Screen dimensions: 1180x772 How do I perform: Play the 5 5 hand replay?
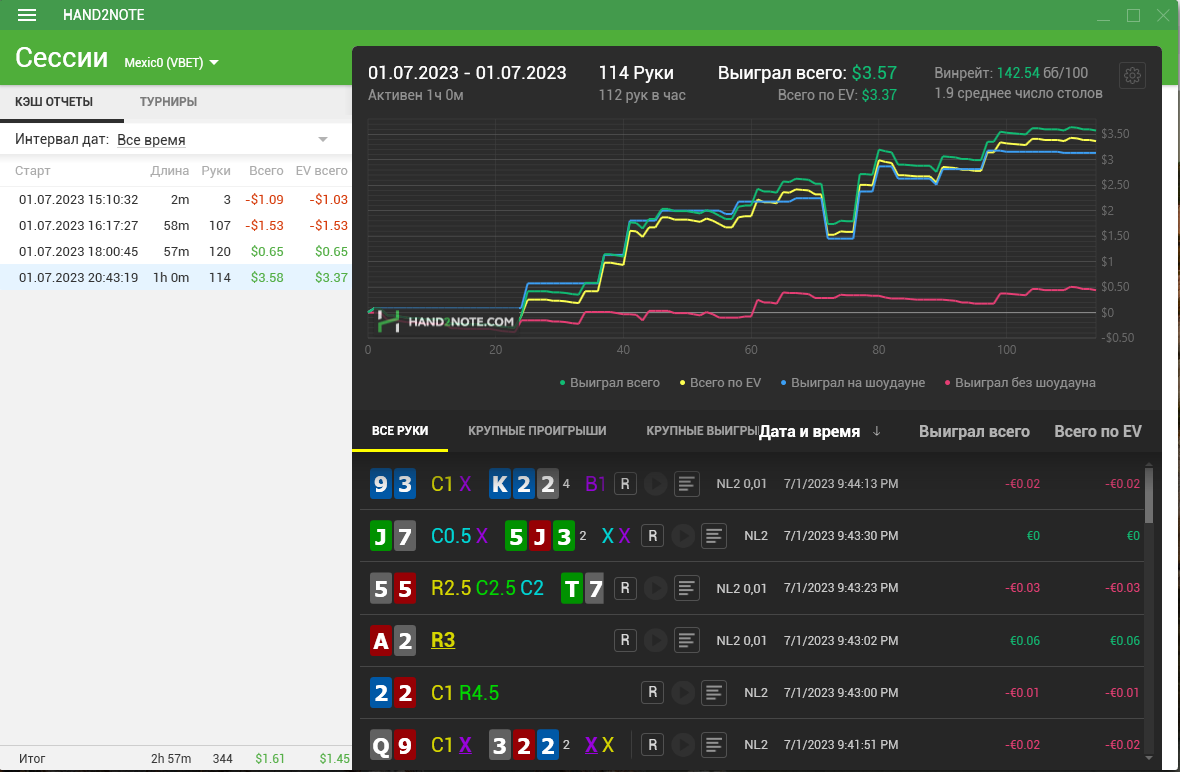click(x=655, y=588)
